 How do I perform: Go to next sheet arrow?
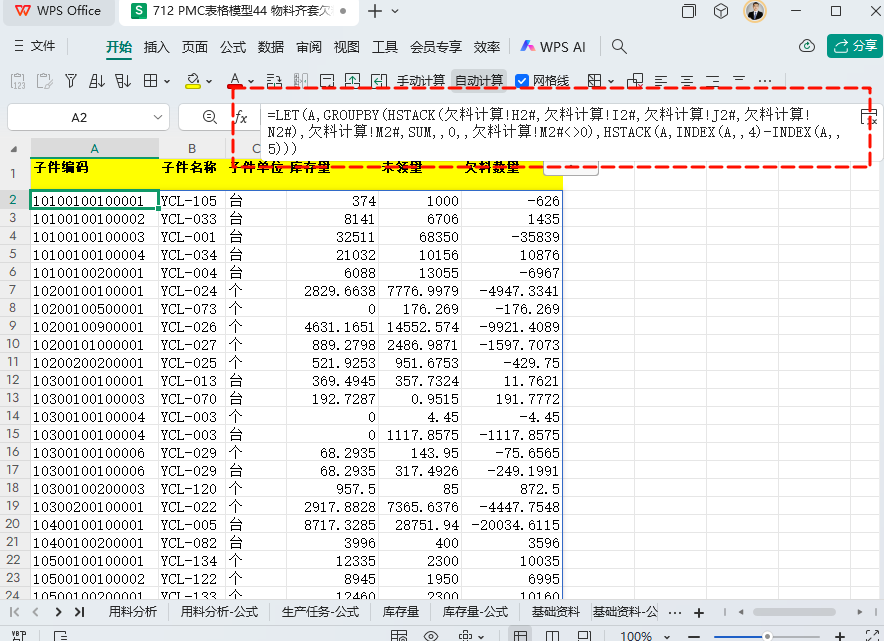tap(58, 612)
